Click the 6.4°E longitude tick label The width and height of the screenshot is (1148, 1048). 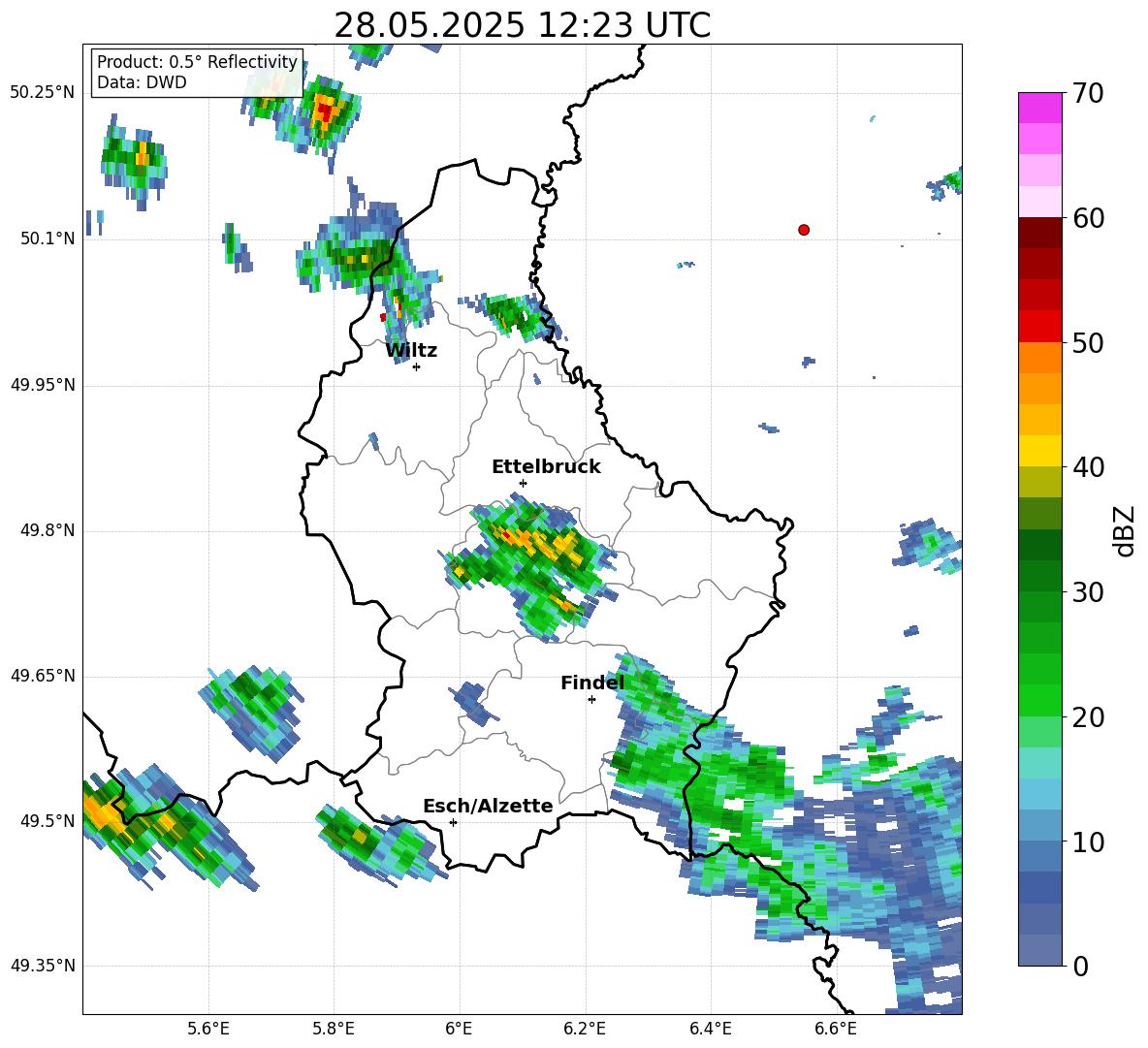(710, 1029)
